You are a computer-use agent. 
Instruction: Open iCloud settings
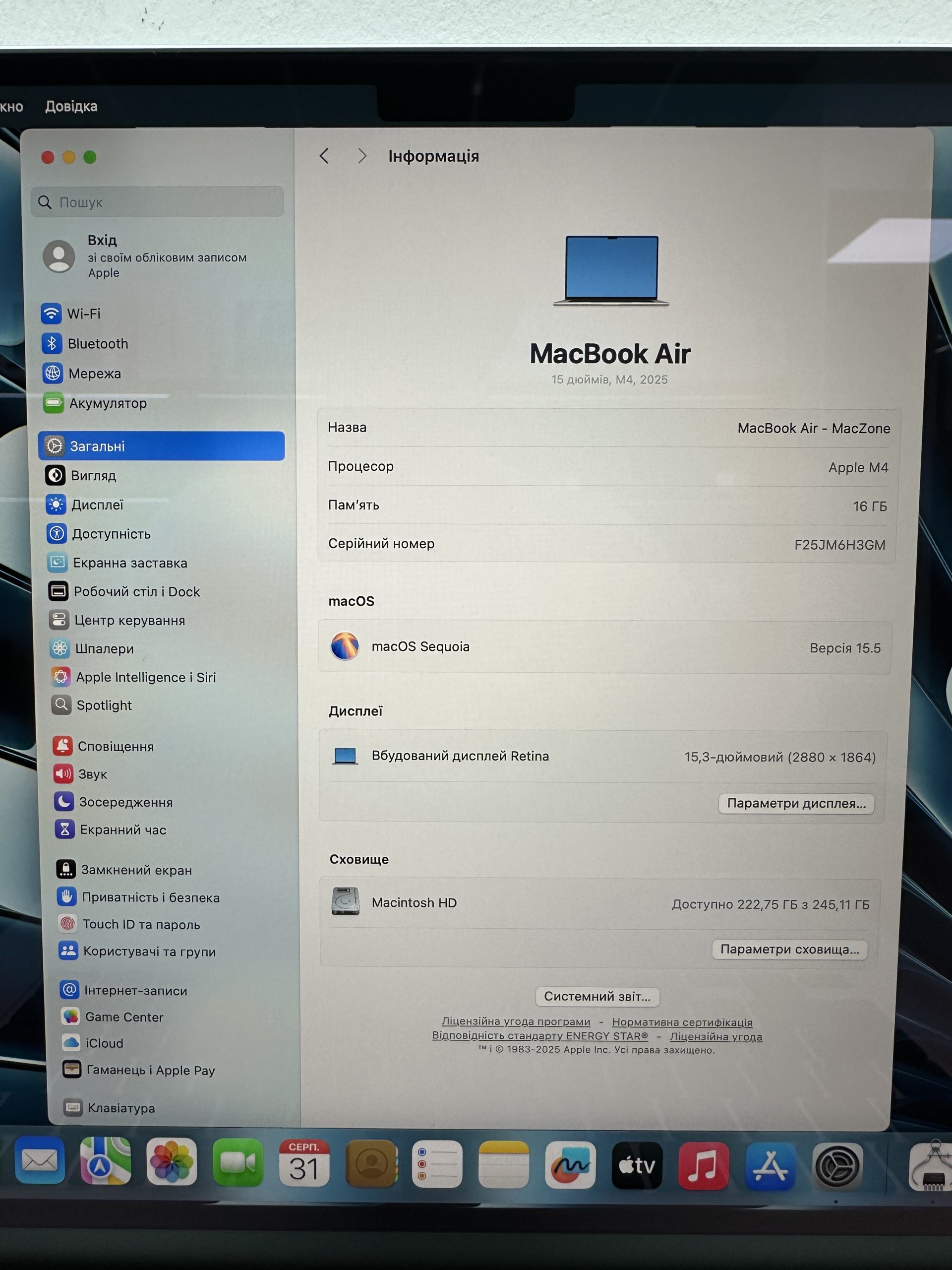coord(93,1043)
